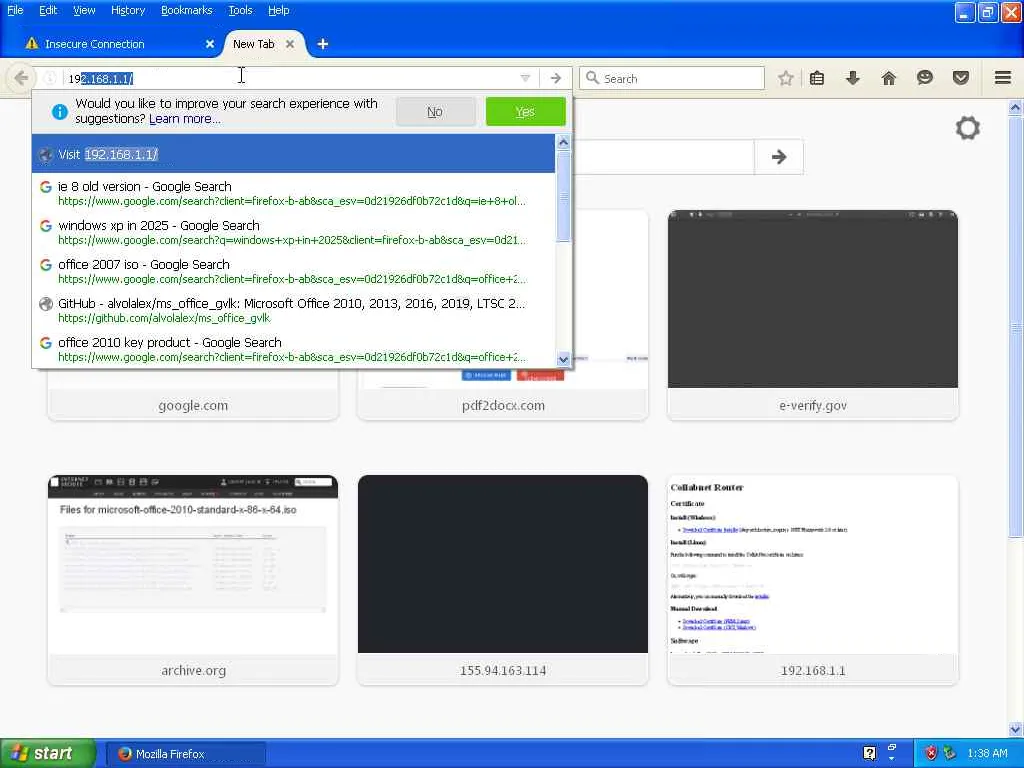
Task: Click the 1:38 AM taskbar clock
Action: click(987, 753)
